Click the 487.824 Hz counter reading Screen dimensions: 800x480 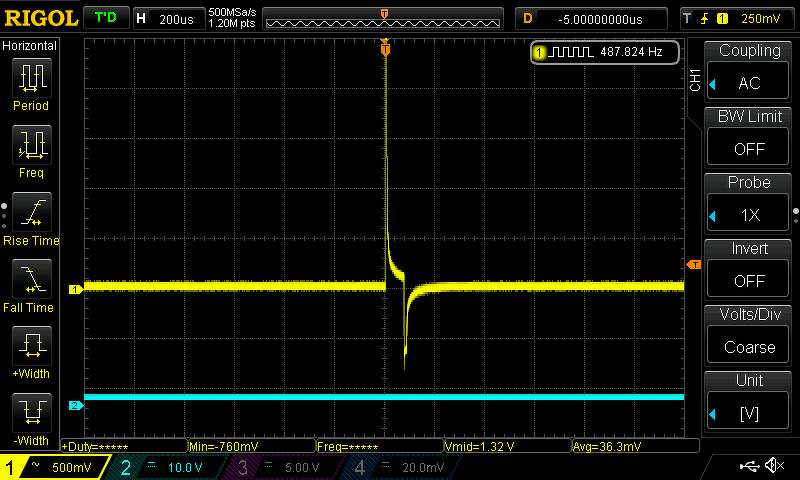pos(631,52)
